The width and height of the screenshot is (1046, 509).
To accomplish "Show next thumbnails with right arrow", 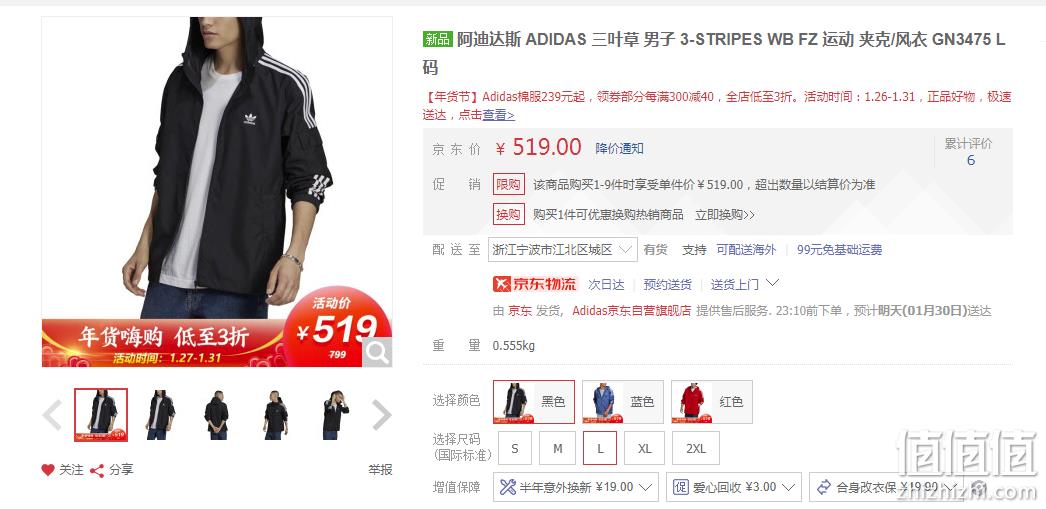I will [381, 415].
